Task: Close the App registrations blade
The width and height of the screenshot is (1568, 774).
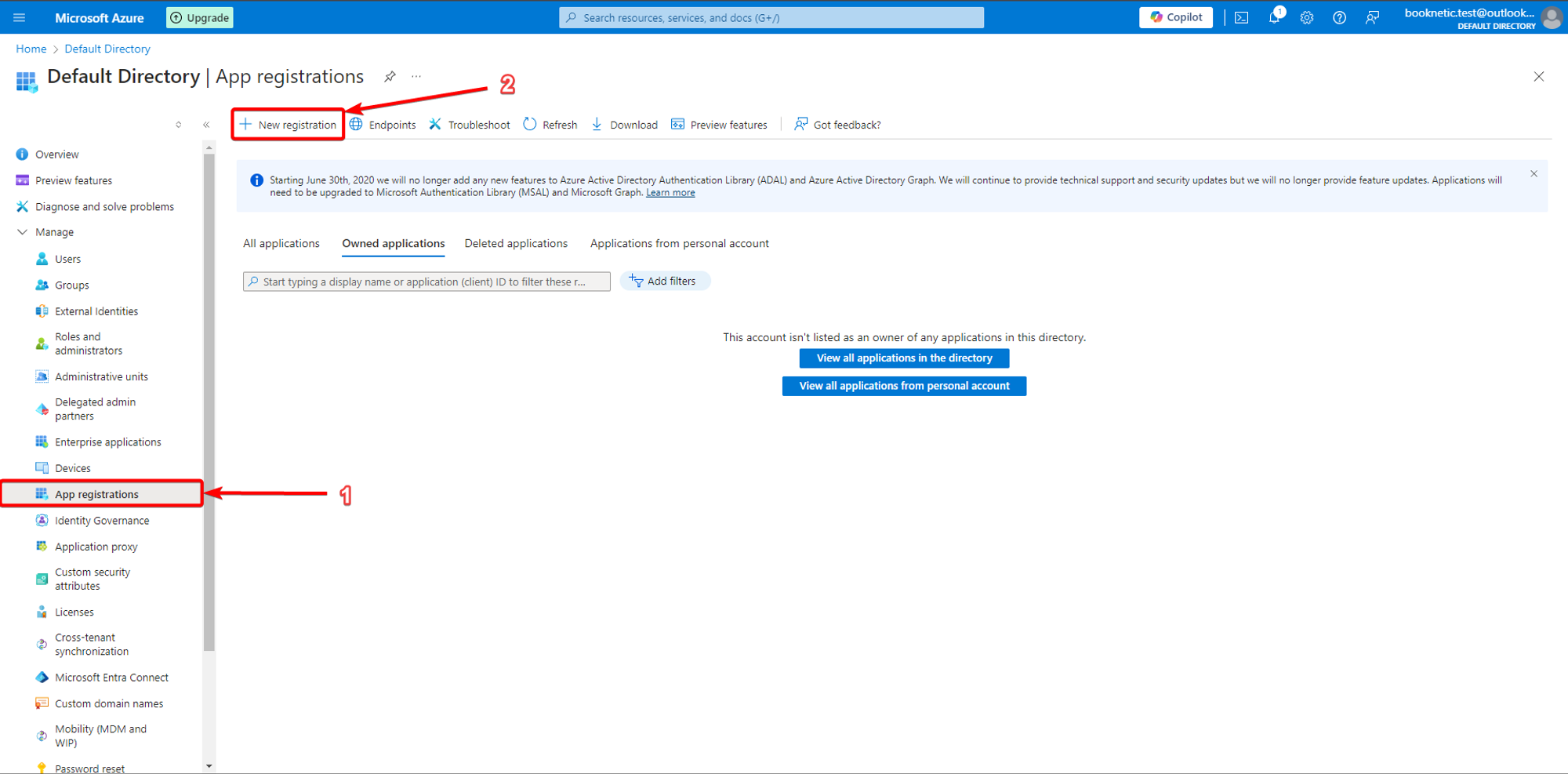Action: [1539, 77]
